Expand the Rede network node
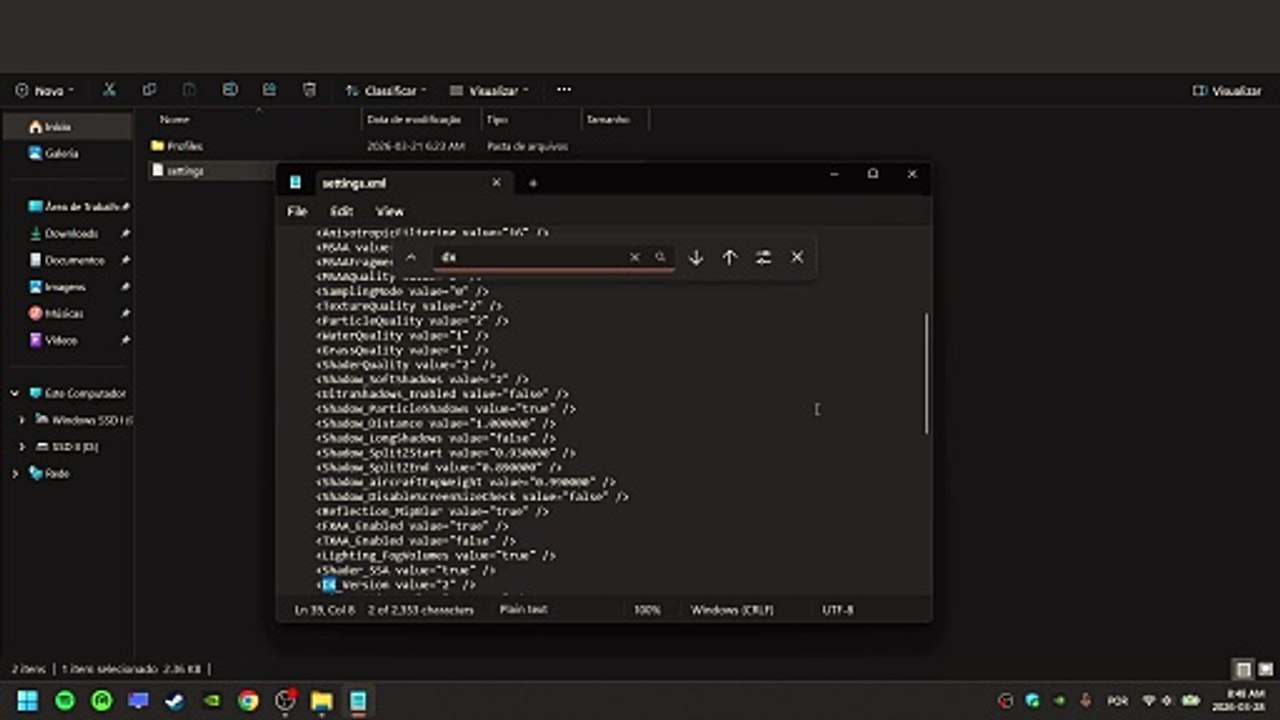The image size is (1280, 720). pos(15,473)
